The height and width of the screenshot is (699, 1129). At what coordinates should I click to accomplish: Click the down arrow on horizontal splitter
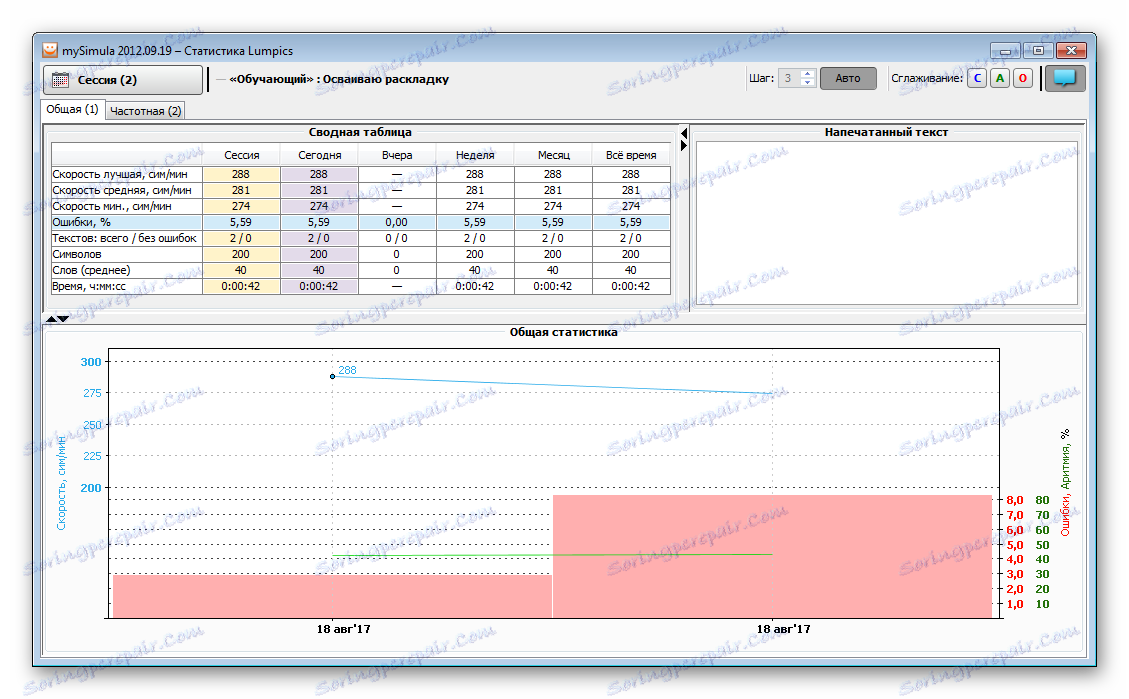click(63, 318)
